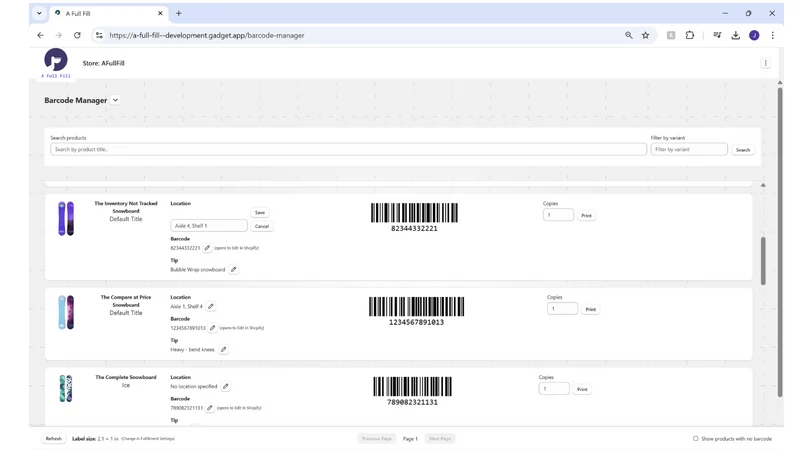Viewport: 800px width, 450px height.
Task: Click the Compare at Price Snowboard thumbnail
Action: 66,312
